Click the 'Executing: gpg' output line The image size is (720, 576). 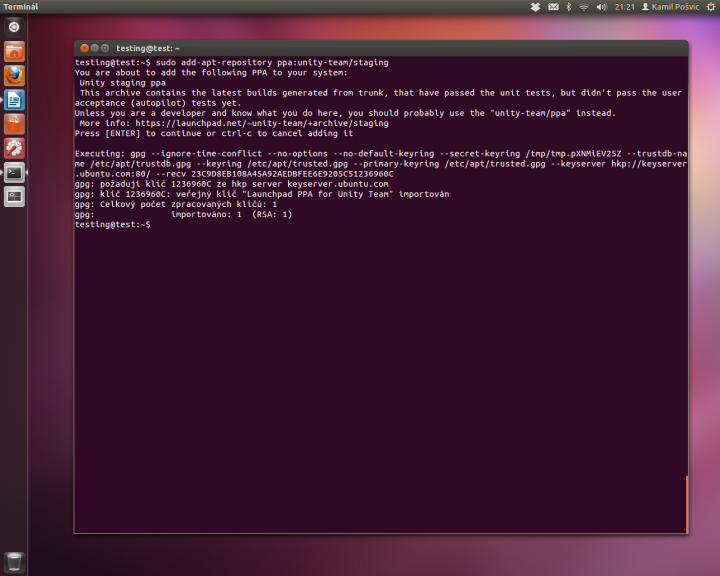coord(381,164)
